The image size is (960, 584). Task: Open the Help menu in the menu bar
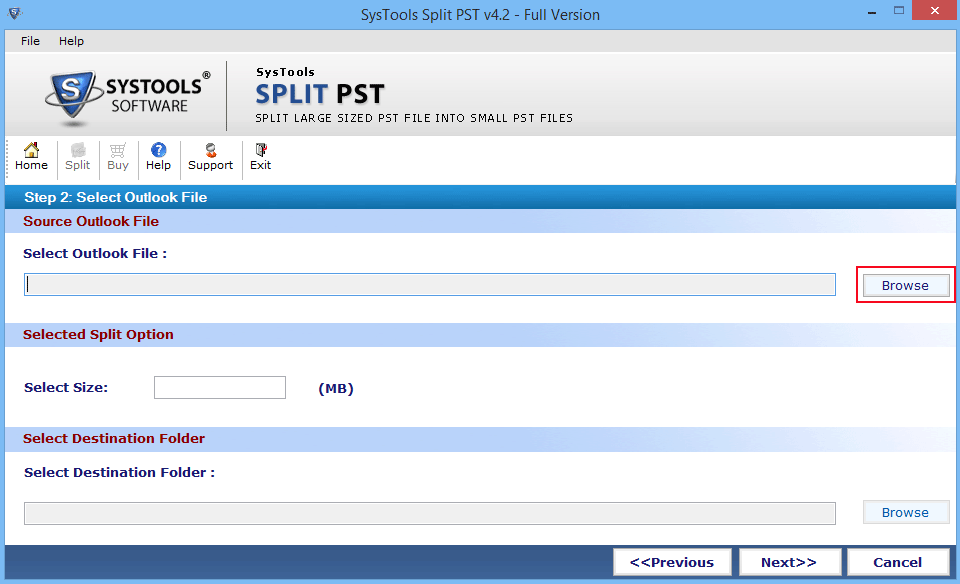point(71,41)
